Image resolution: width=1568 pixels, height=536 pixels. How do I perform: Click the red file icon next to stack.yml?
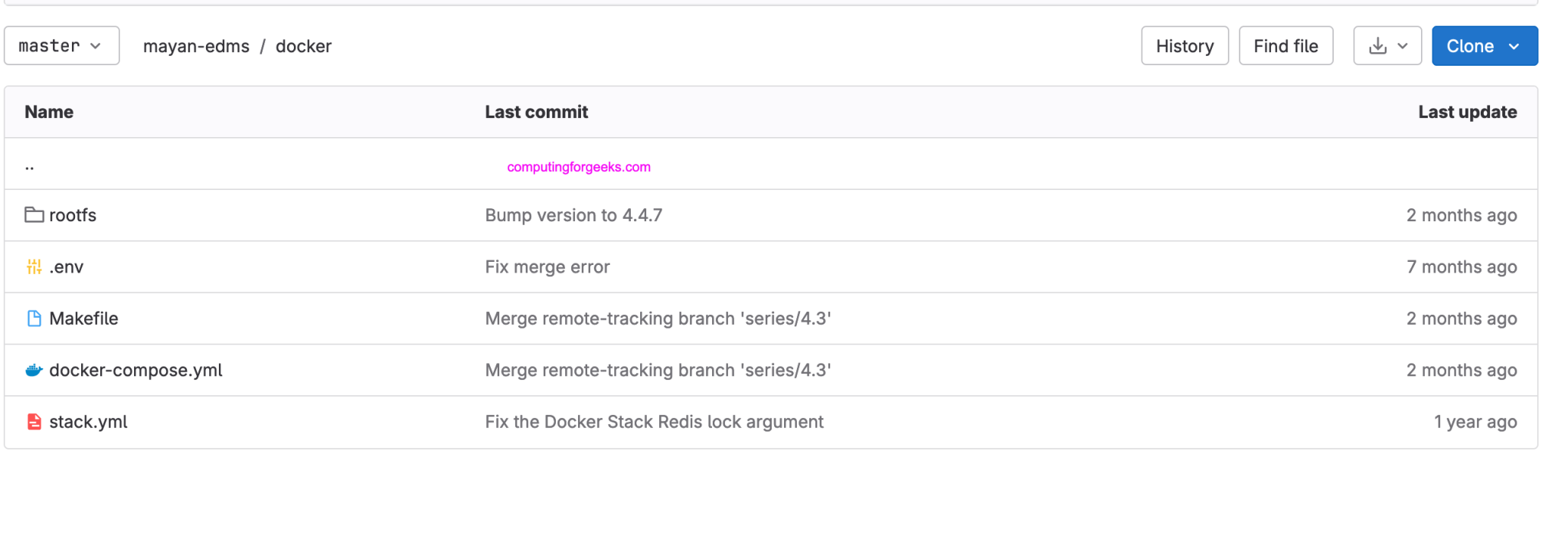[x=34, y=421]
